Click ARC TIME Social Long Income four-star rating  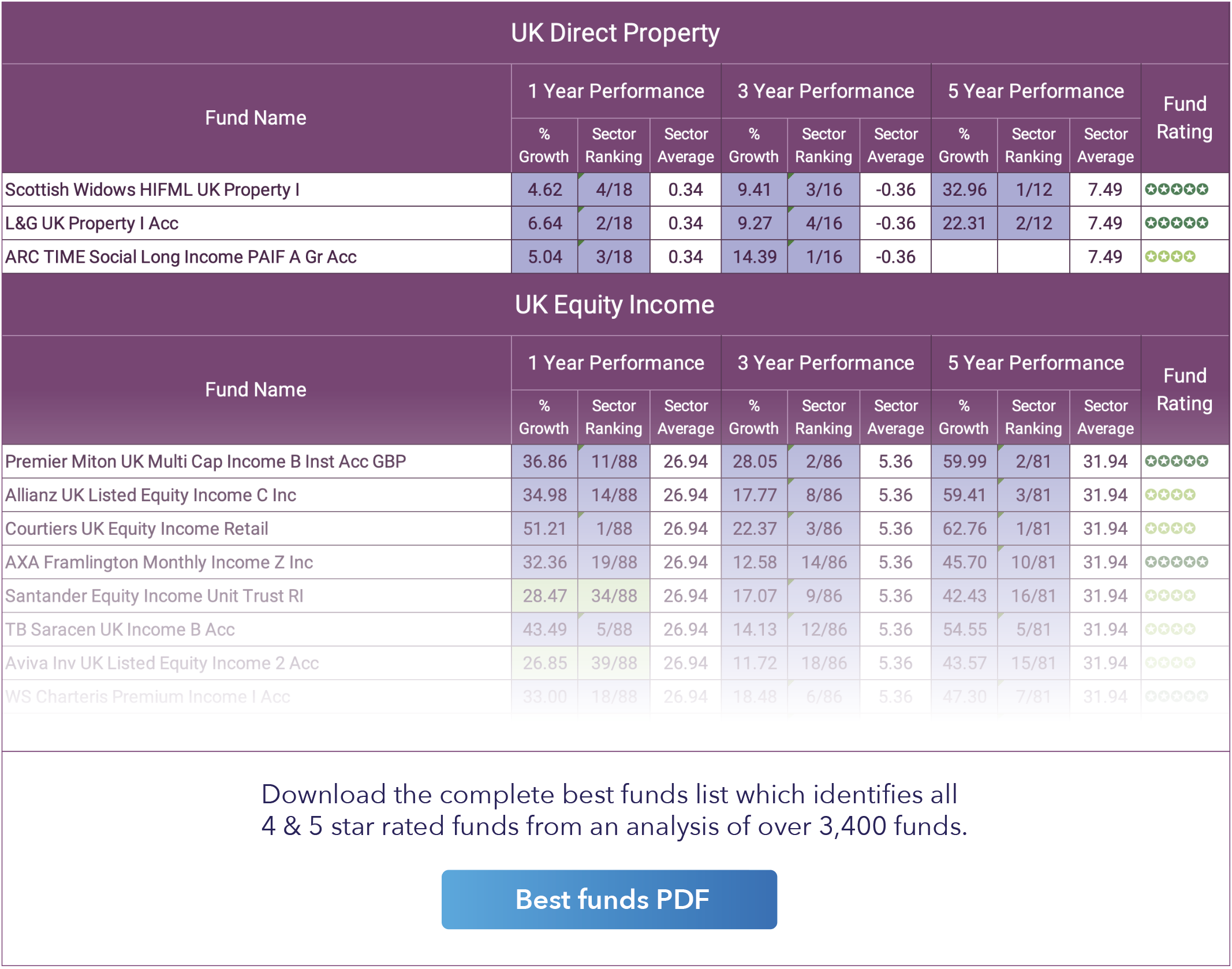pyautogui.click(x=1170, y=256)
